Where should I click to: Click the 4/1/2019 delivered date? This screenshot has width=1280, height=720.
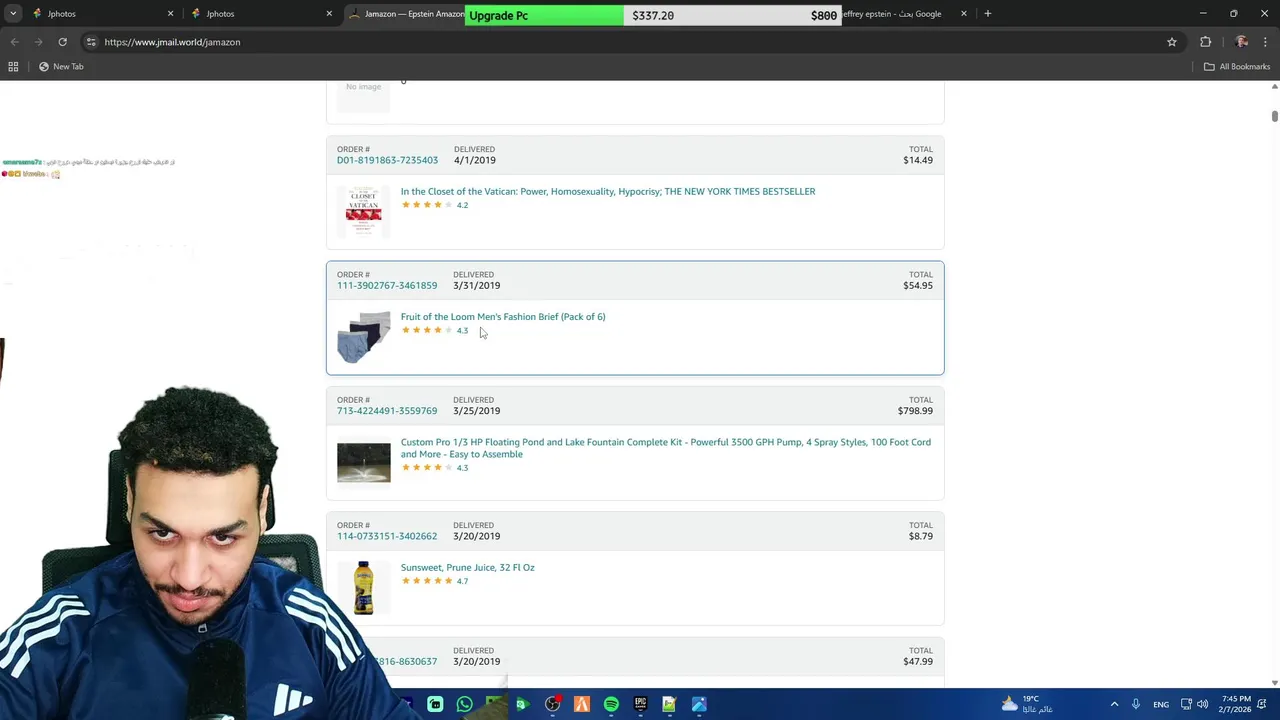pyautogui.click(x=474, y=160)
